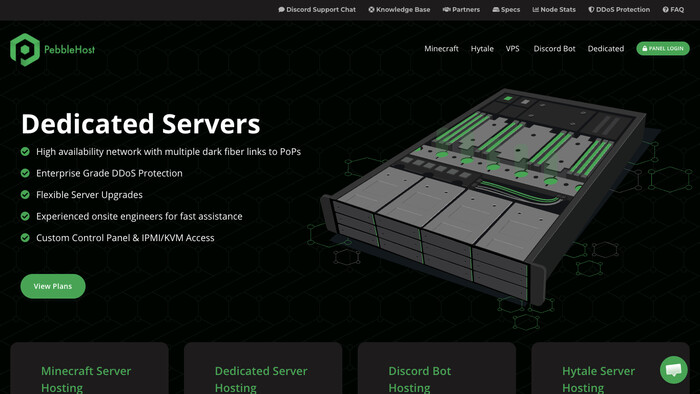Open the Partners link

click(x=461, y=9)
